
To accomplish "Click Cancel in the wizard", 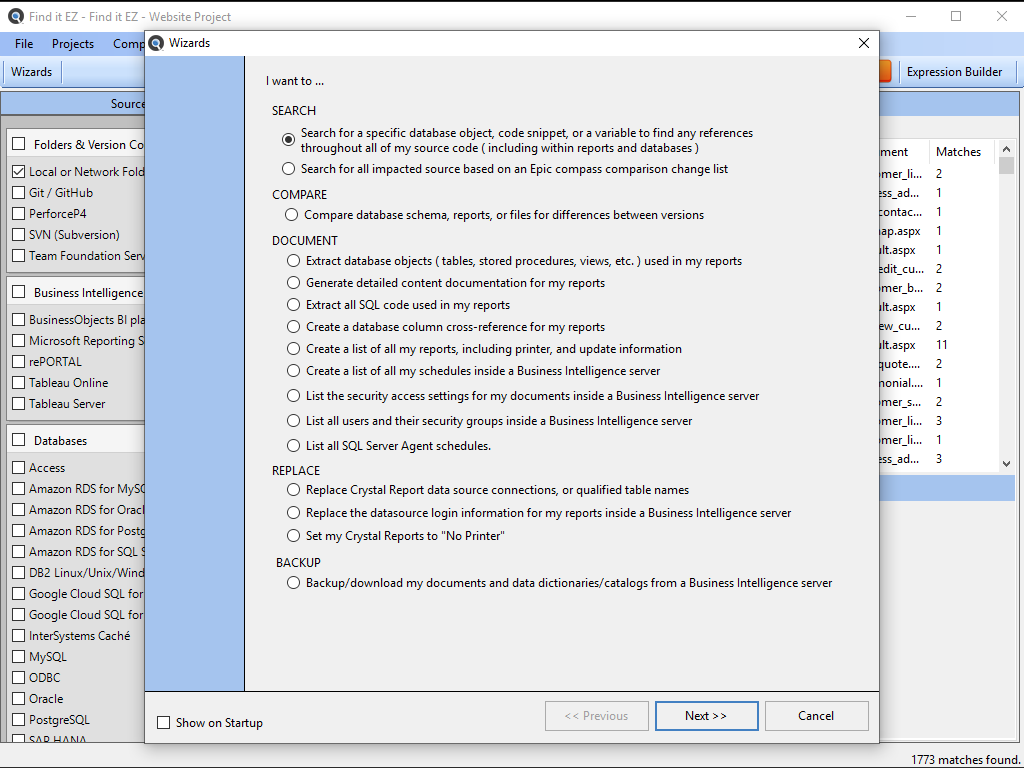I will 816,716.
